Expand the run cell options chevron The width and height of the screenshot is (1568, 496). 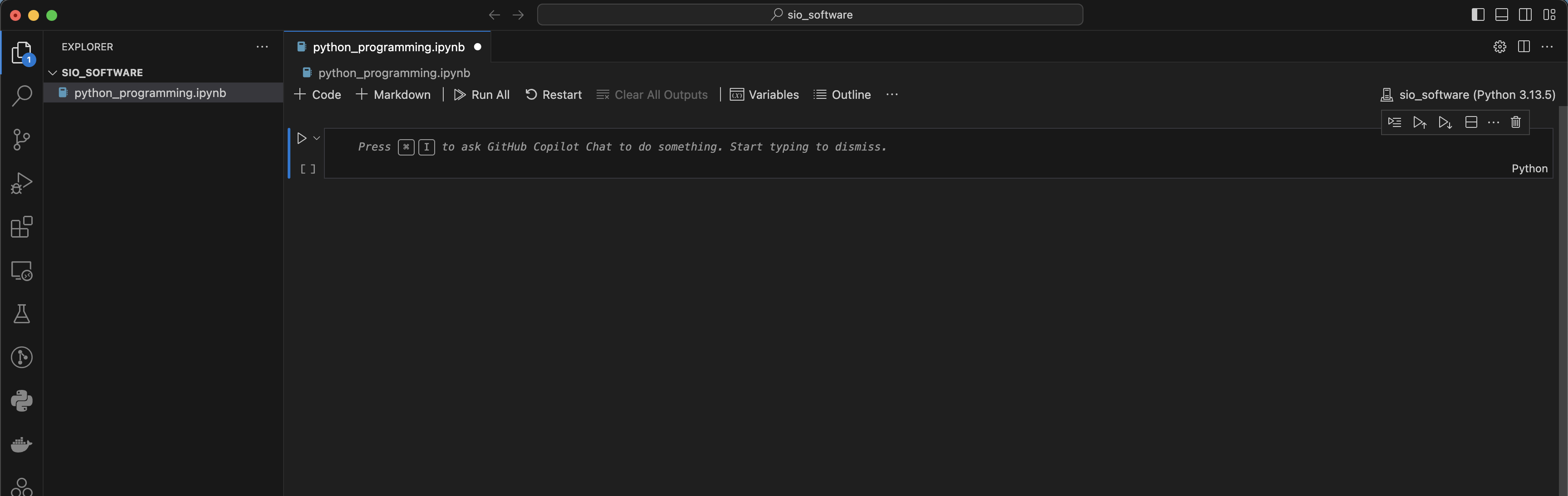(x=317, y=139)
